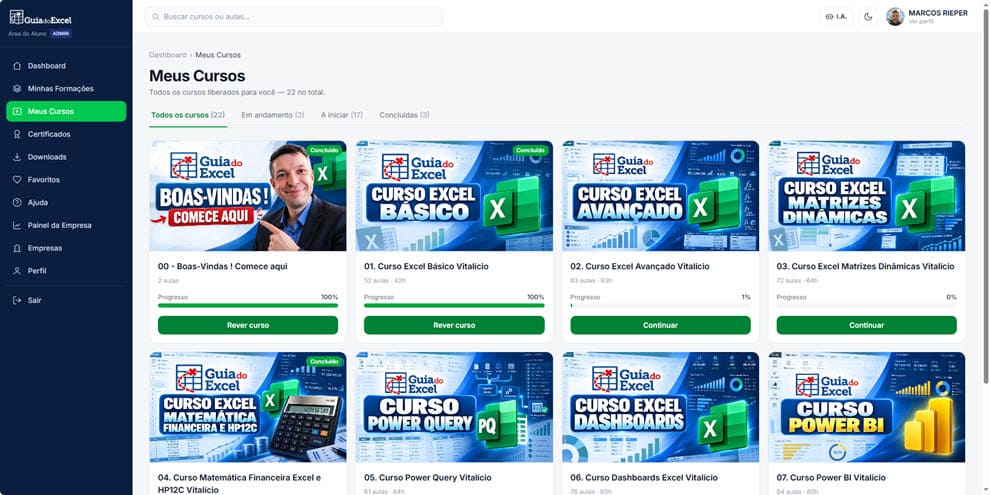Click the Dashboard breadcrumb link
Viewport: 990px width, 495px height.
tap(168, 55)
